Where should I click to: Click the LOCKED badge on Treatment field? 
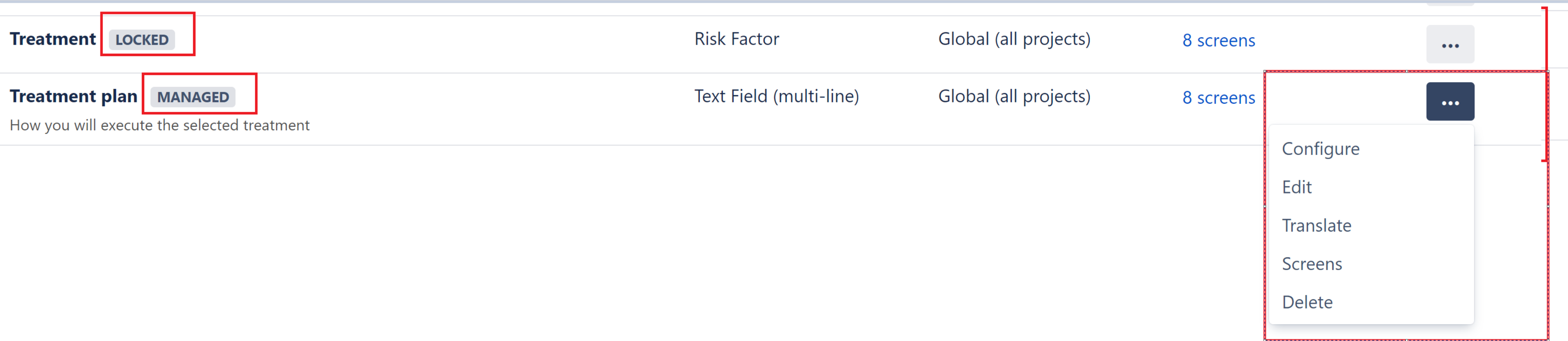click(142, 39)
